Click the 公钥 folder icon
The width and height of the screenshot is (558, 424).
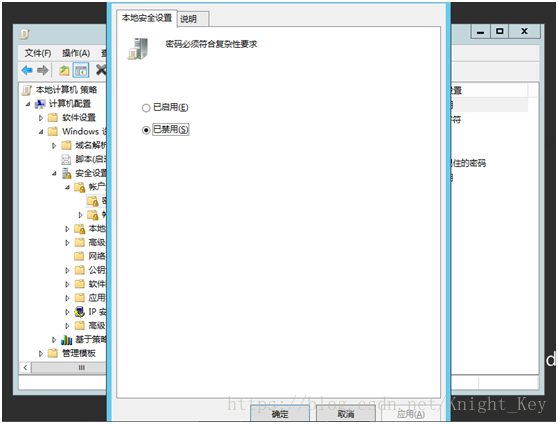pyautogui.click(x=79, y=270)
